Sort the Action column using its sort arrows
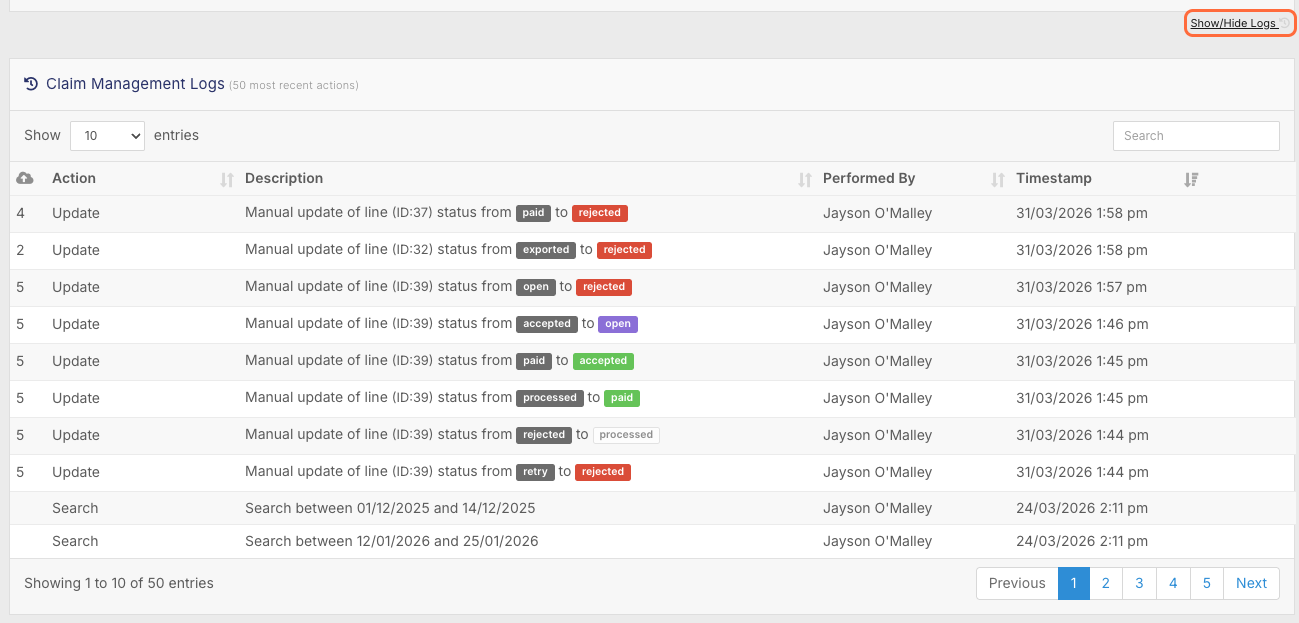Screen dimensions: 1299x623 [x=227, y=180]
